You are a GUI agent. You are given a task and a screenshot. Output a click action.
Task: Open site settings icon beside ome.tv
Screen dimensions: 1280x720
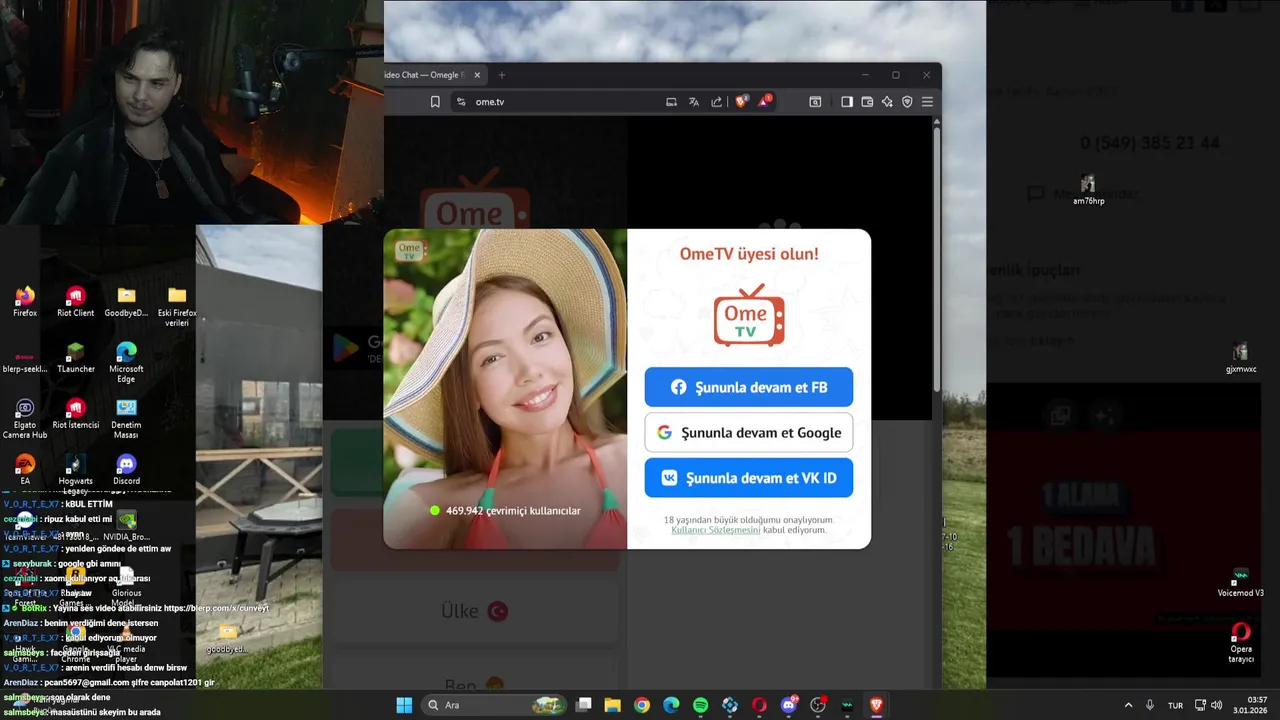click(x=461, y=102)
